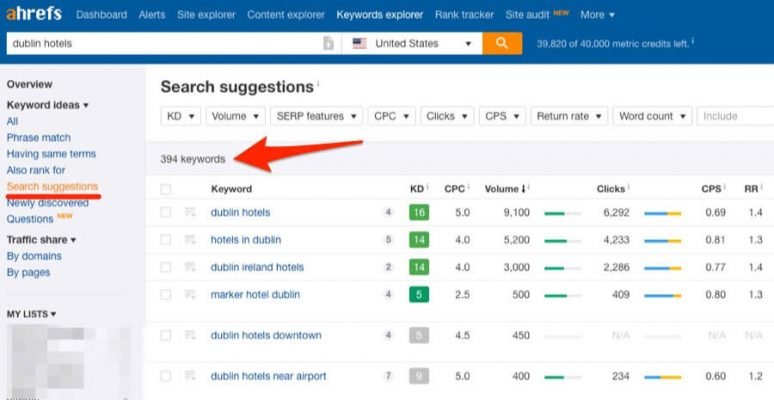Click the list icon beside dublin hotels downtown
This screenshot has height=400, width=774.
click(190, 335)
